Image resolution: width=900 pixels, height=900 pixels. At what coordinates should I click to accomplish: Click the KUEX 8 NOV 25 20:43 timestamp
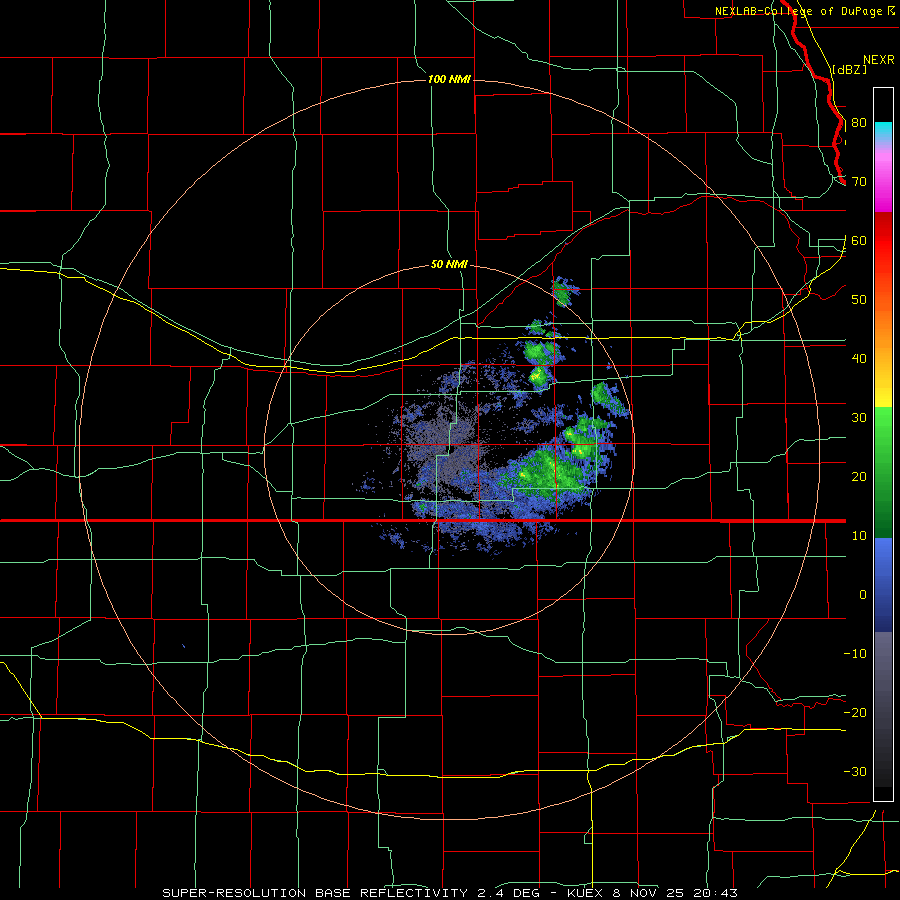652,893
